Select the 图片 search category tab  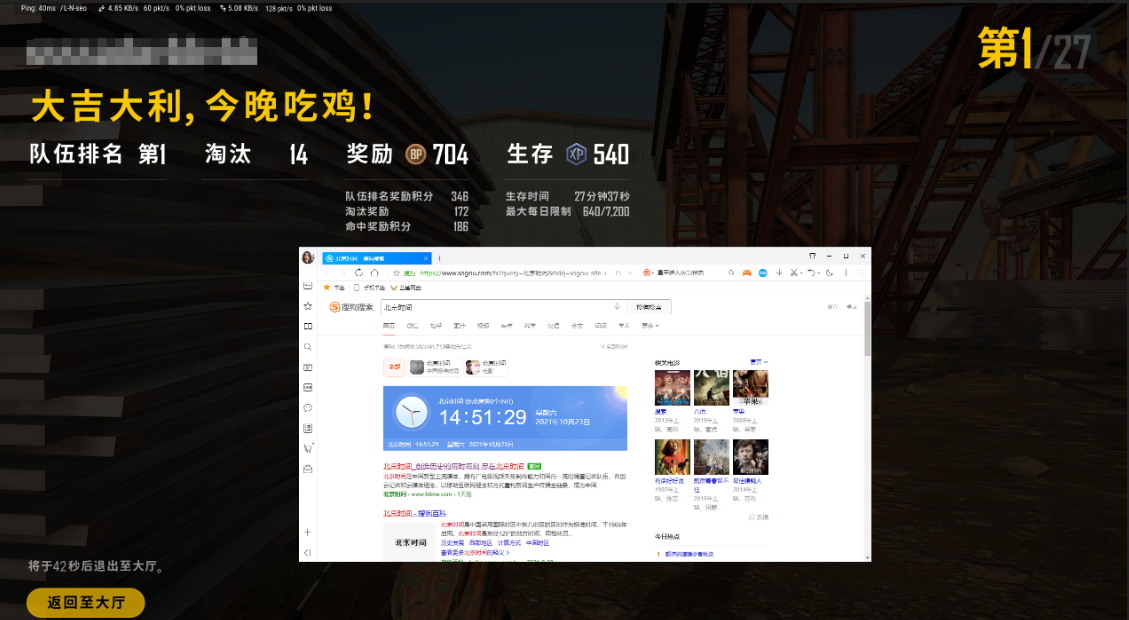point(459,325)
